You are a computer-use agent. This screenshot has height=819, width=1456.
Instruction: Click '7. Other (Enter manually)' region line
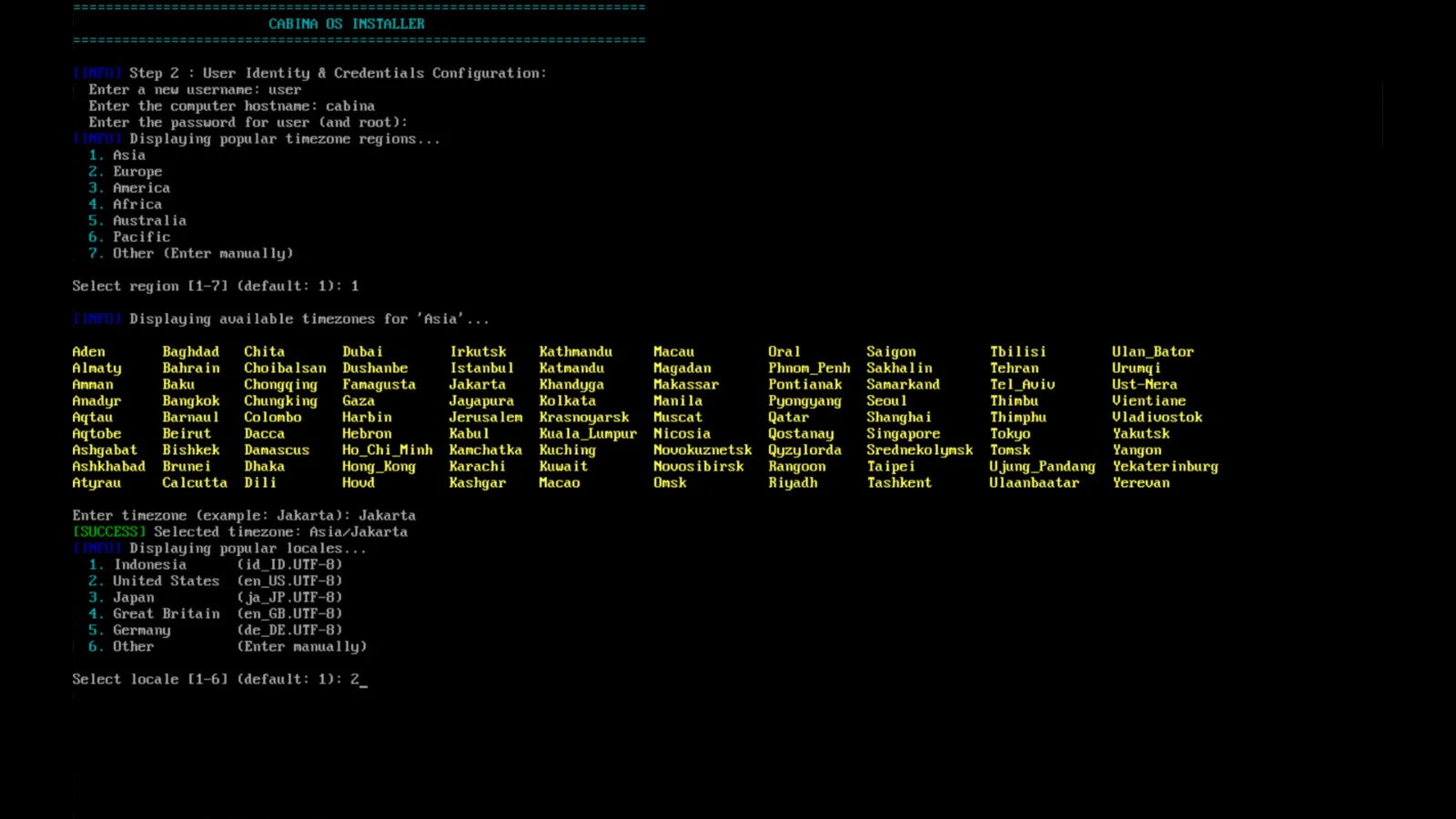point(190,253)
